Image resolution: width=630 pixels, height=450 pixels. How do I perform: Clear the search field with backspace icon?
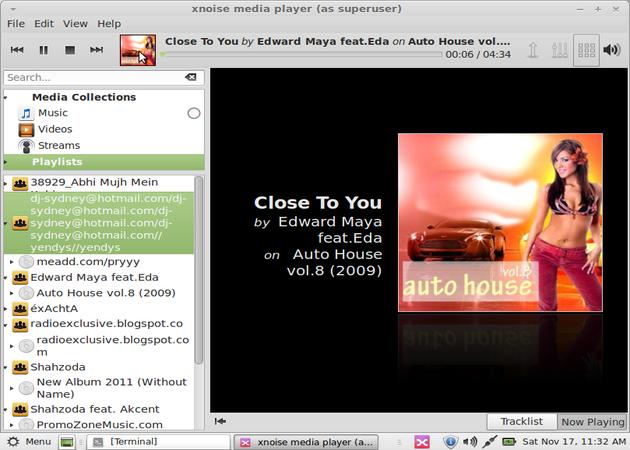190,77
